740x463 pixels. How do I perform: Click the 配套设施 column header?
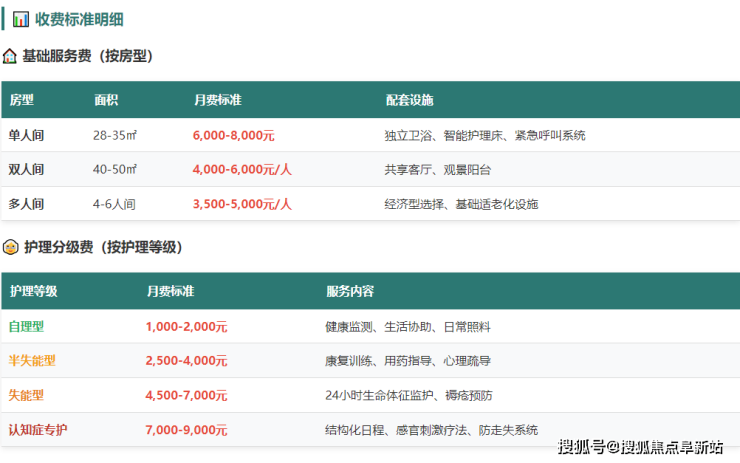pyautogui.click(x=409, y=100)
